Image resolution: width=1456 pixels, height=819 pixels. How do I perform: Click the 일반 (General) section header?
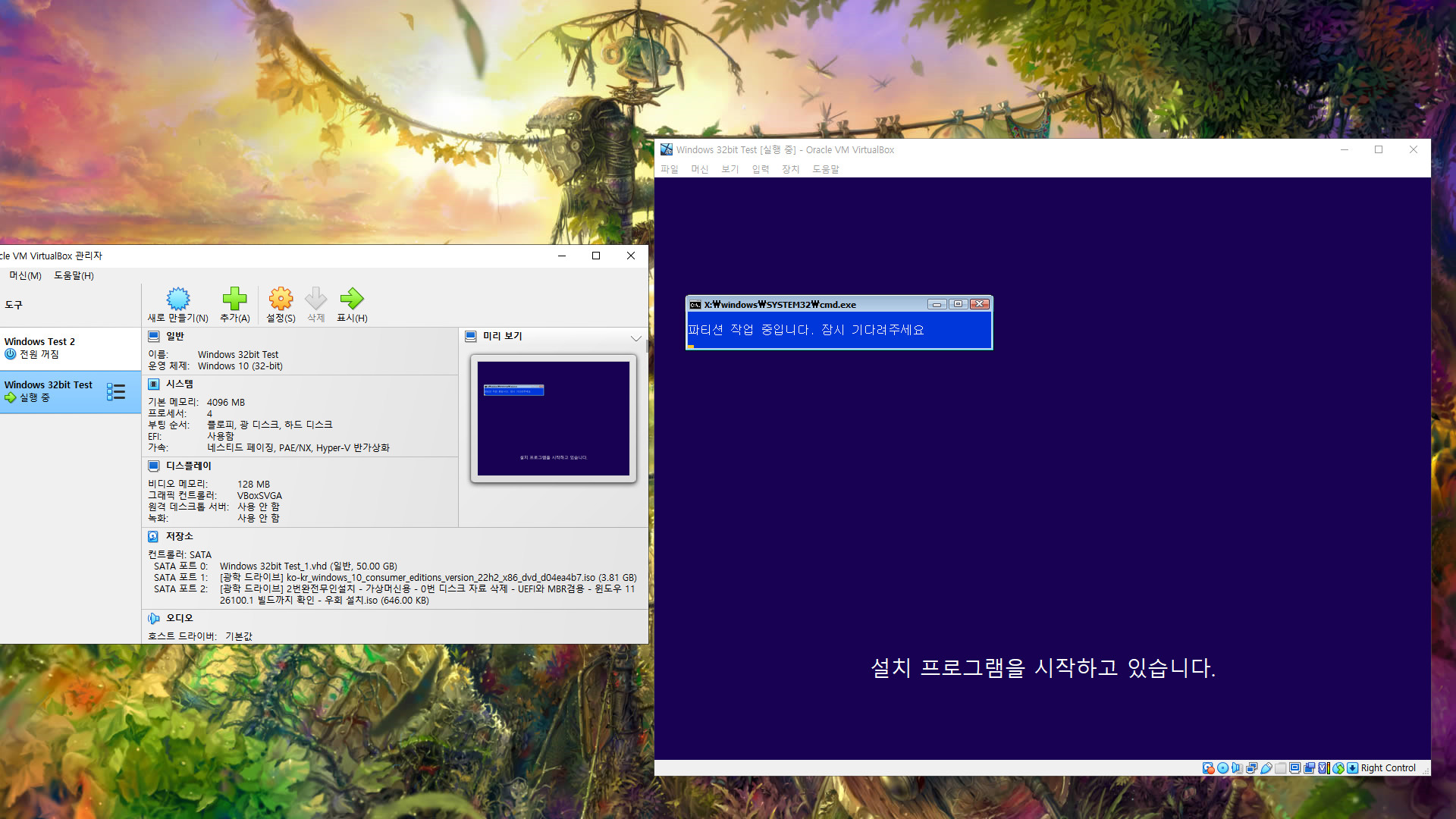click(175, 336)
